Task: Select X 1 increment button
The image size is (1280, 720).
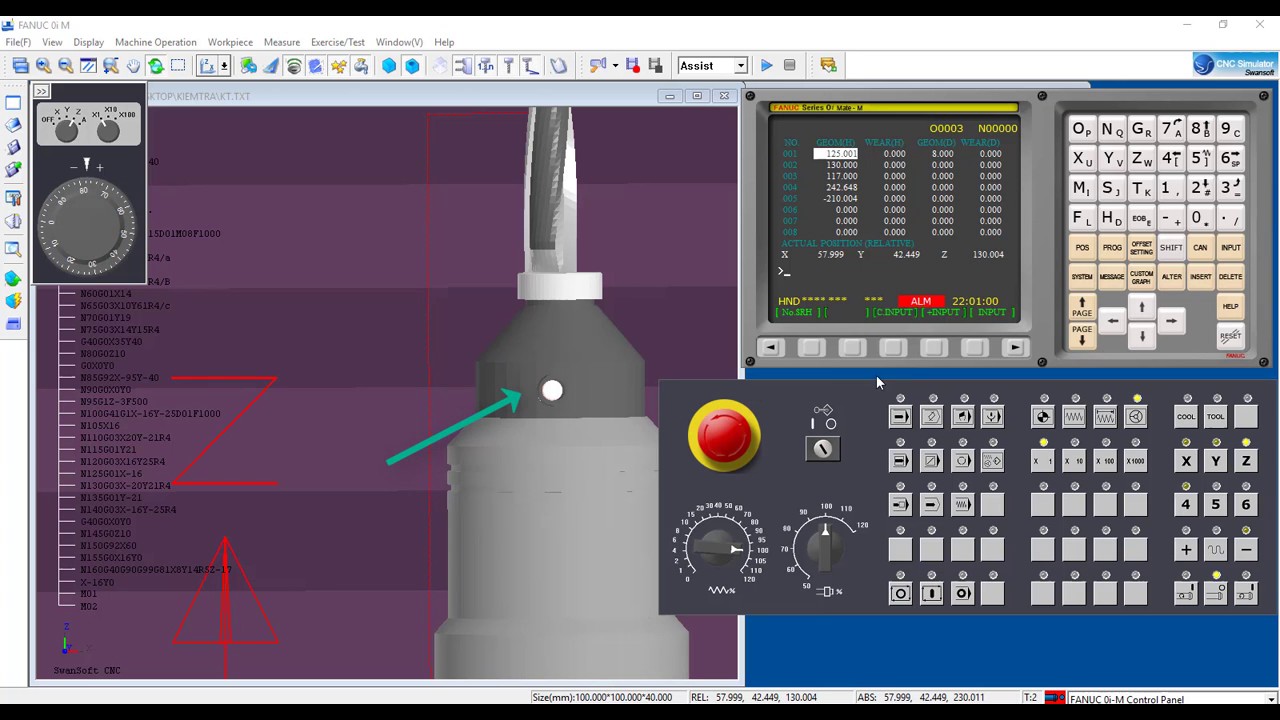Action: tap(1042, 461)
